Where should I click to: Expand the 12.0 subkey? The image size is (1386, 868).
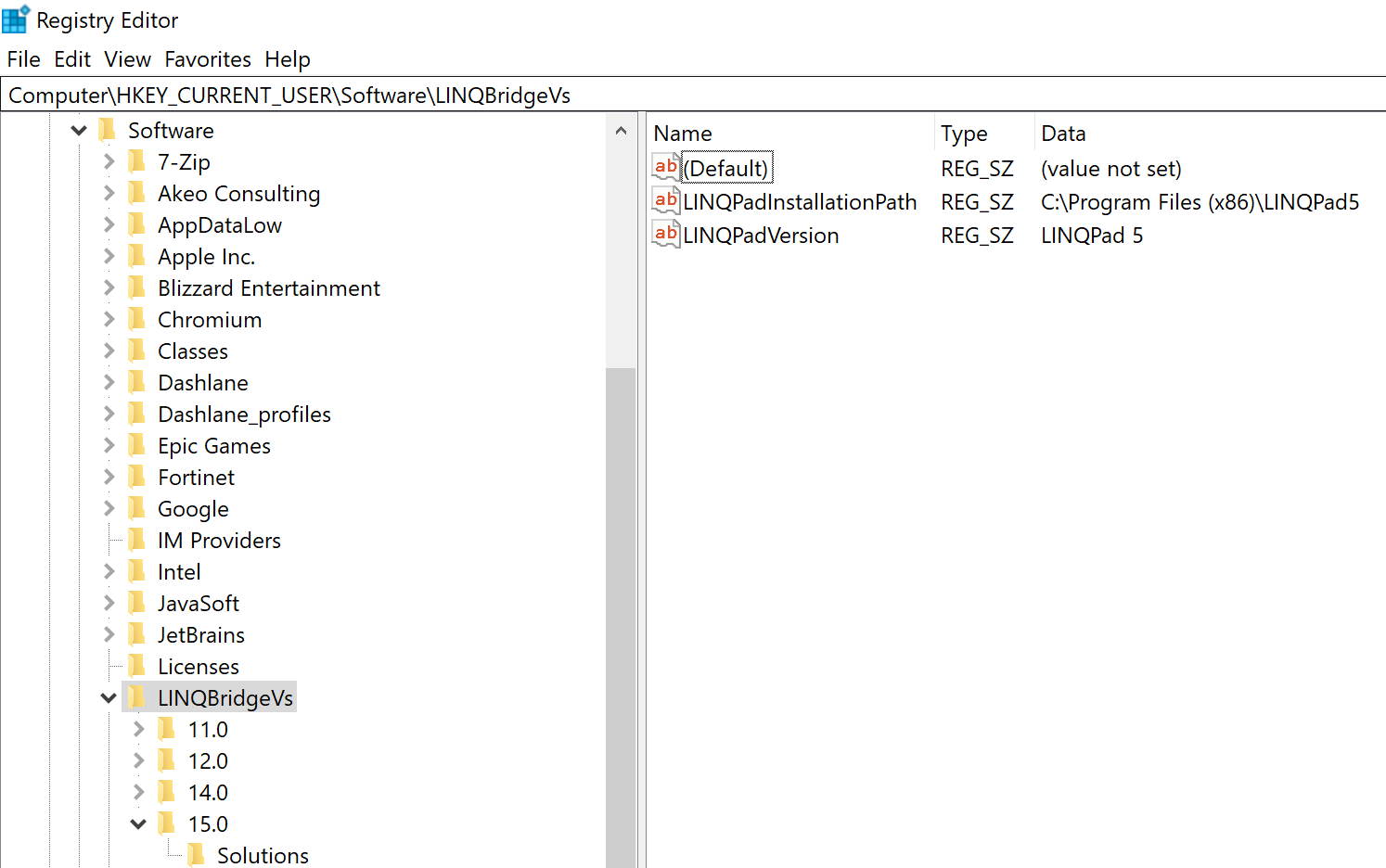tap(138, 760)
